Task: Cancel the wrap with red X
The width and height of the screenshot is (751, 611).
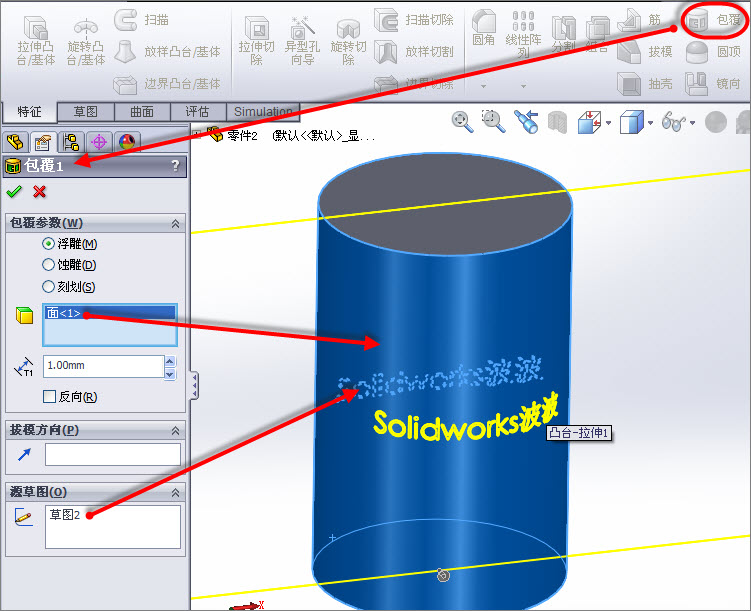Action: 39,192
